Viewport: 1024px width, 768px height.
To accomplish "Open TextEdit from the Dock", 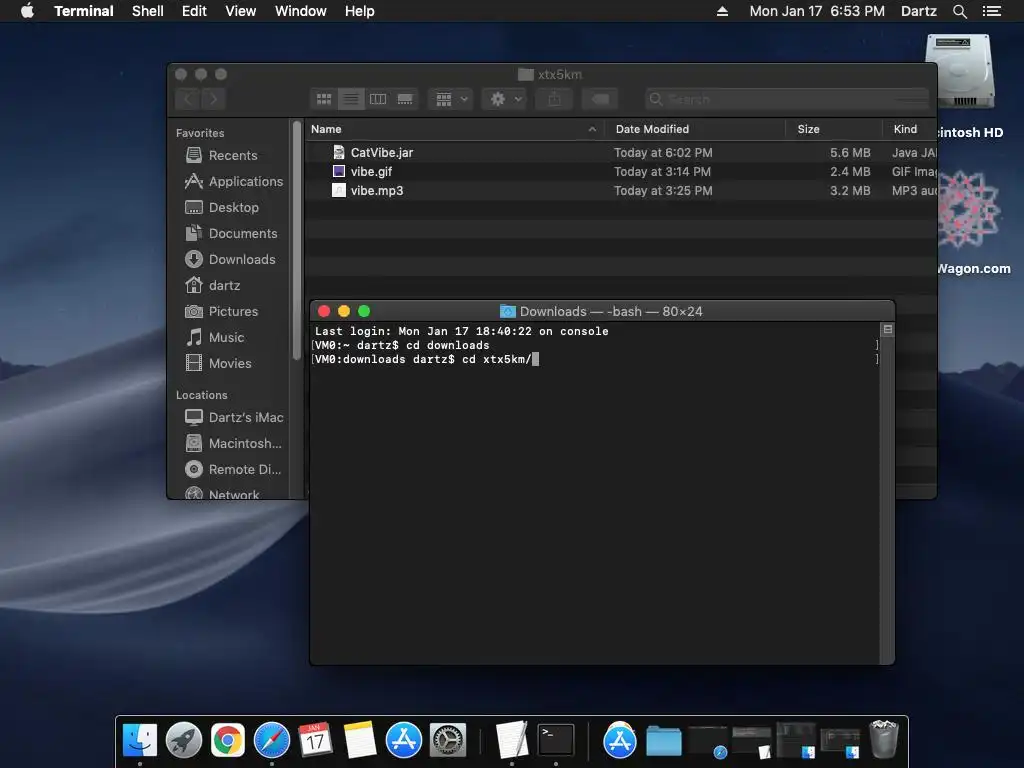I will (x=511, y=739).
